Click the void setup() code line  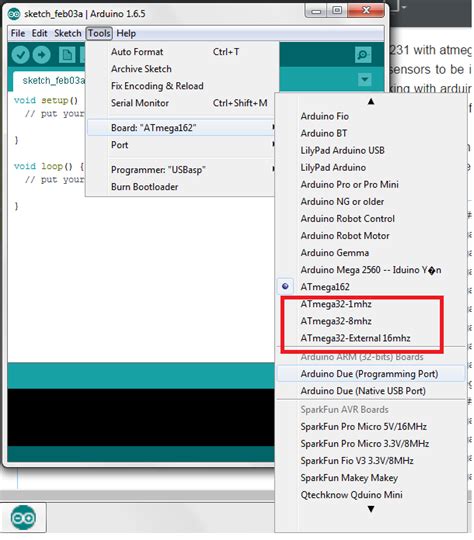click(x=46, y=100)
